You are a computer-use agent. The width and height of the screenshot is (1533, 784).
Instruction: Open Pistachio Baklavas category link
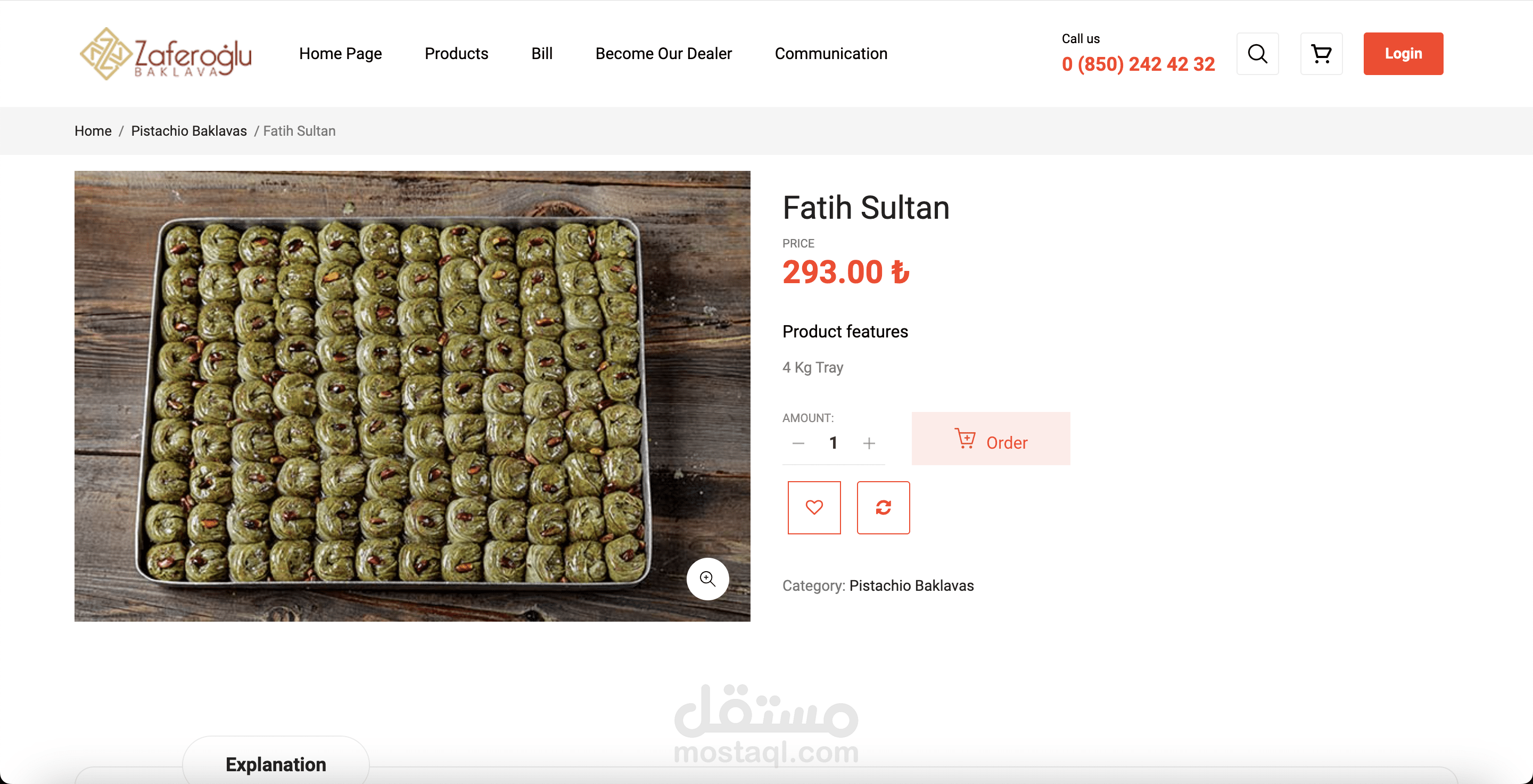pyautogui.click(x=911, y=585)
